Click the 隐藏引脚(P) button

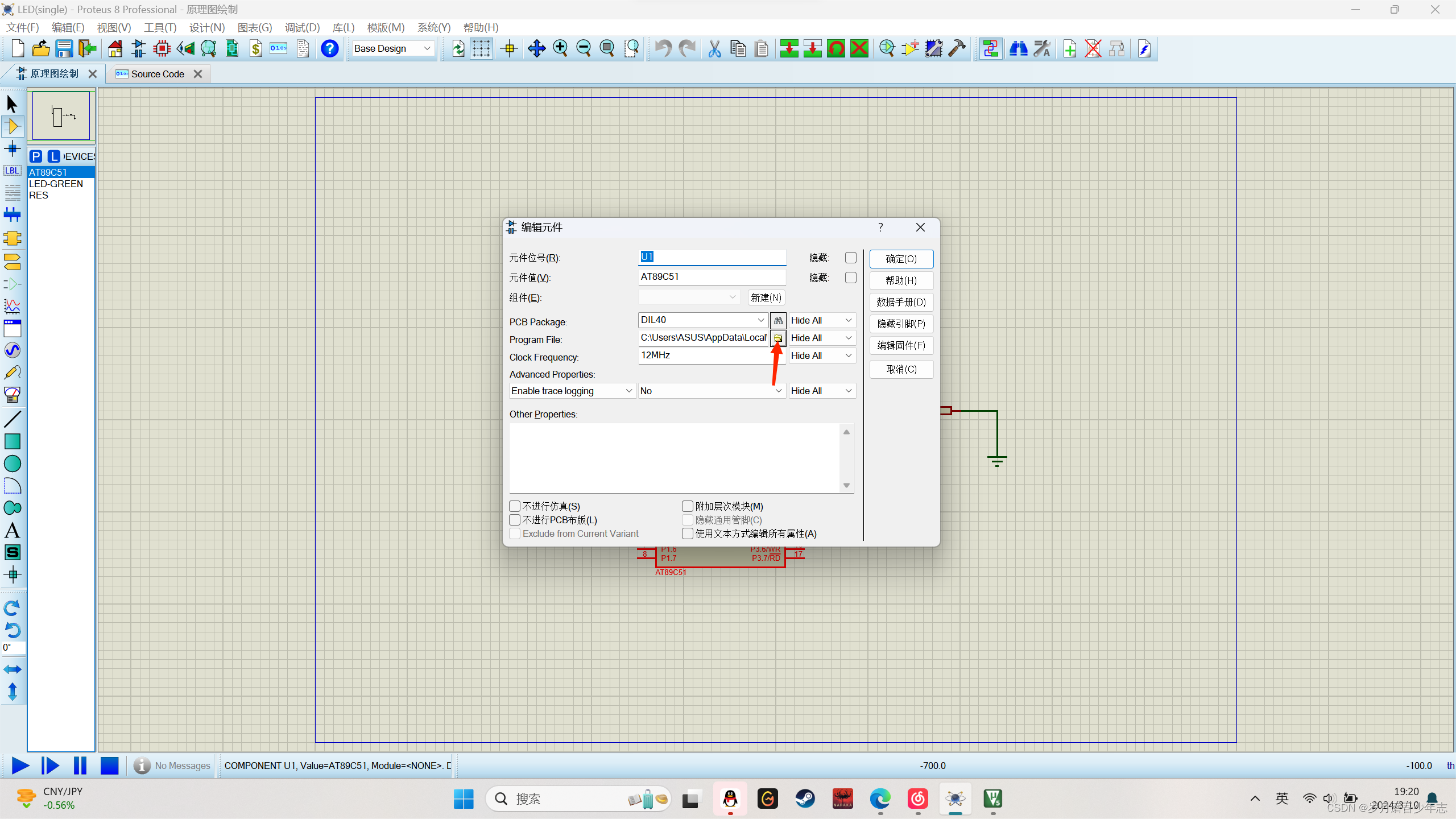[x=901, y=324]
